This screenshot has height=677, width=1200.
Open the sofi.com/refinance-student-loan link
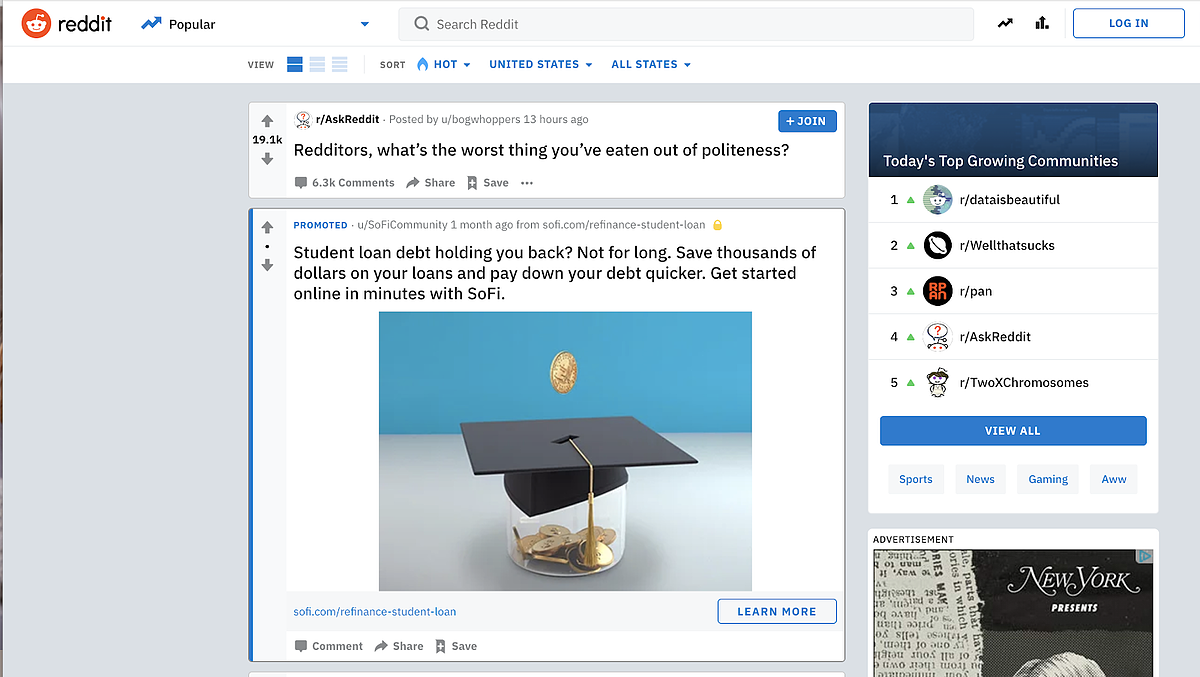(x=374, y=611)
